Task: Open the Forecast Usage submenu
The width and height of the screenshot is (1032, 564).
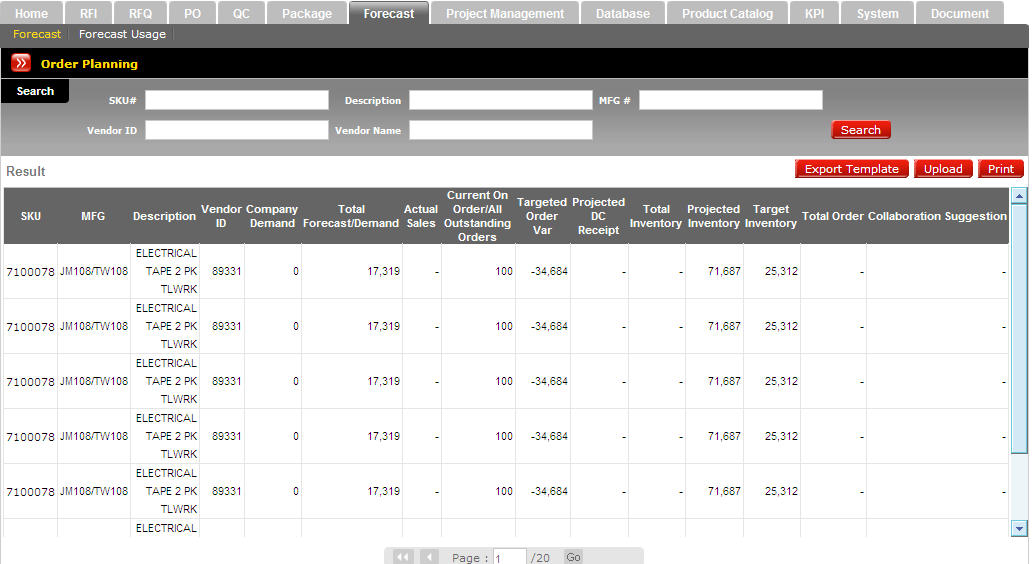Action: click(x=122, y=34)
